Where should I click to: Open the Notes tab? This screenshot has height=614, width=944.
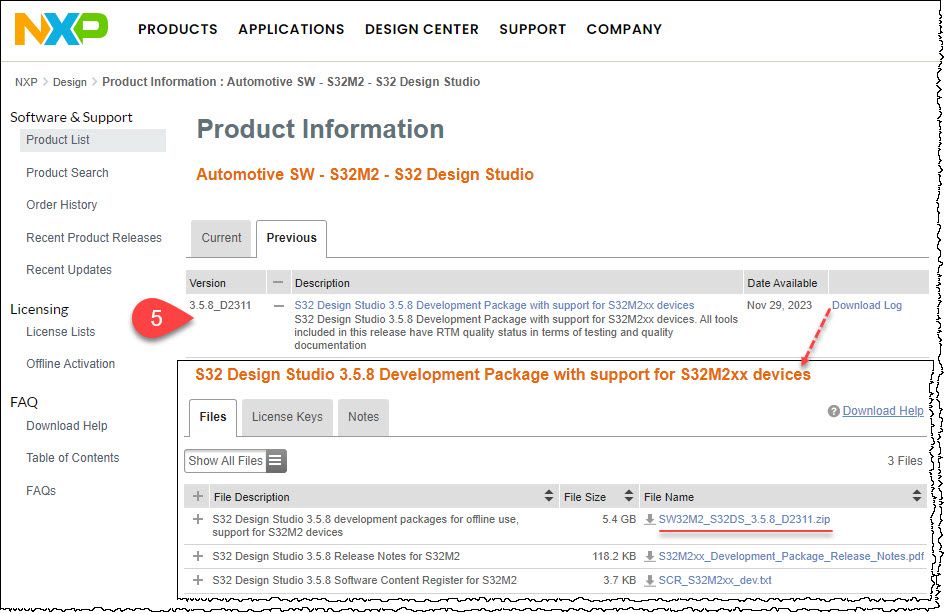[x=363, y=417]
